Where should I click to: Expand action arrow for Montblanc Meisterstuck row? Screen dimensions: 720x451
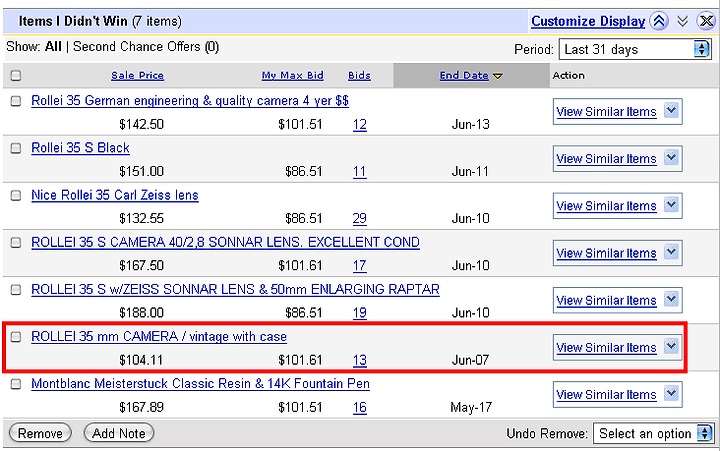671,393
